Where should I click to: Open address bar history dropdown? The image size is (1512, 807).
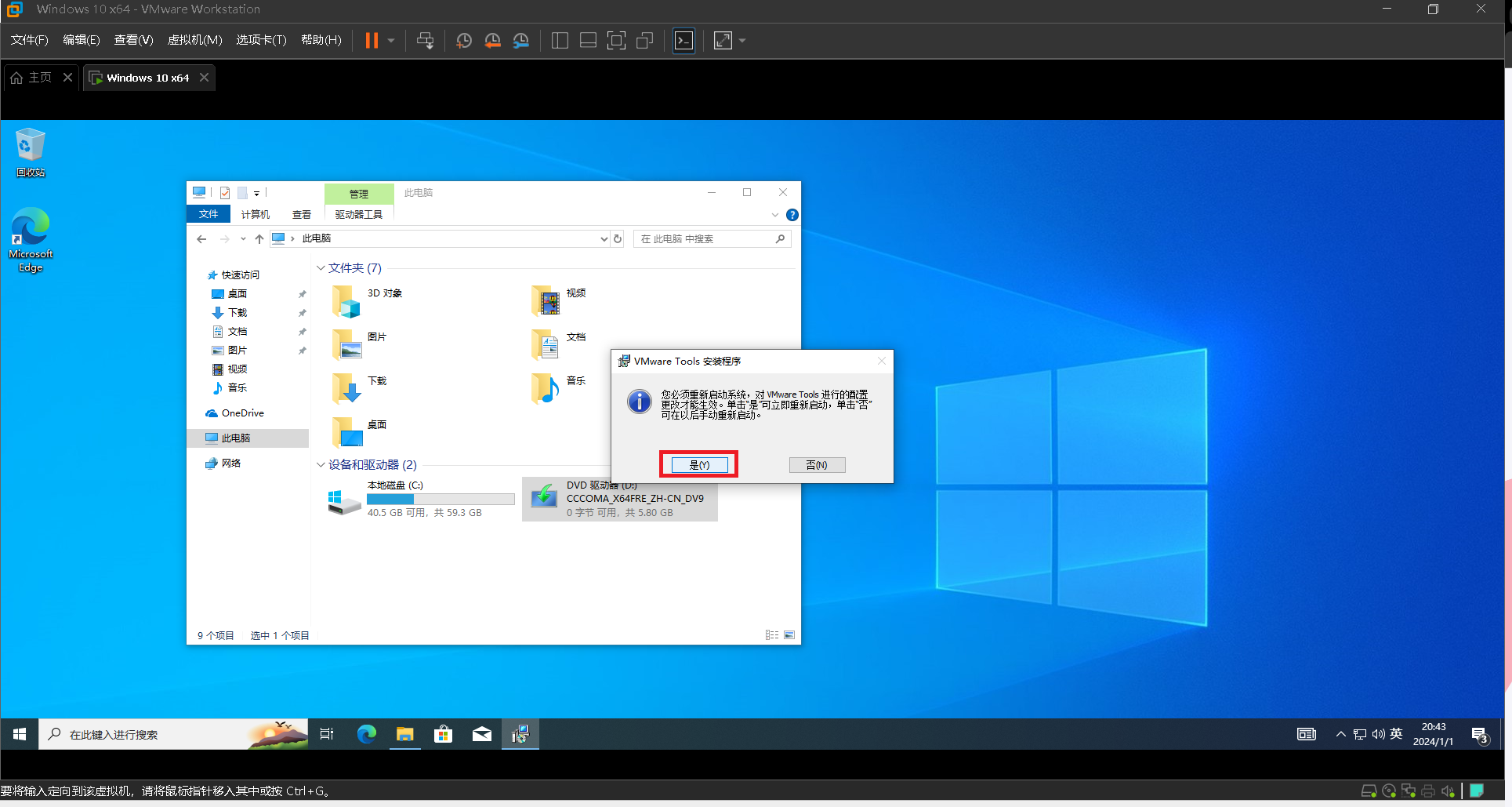point(604,239)
